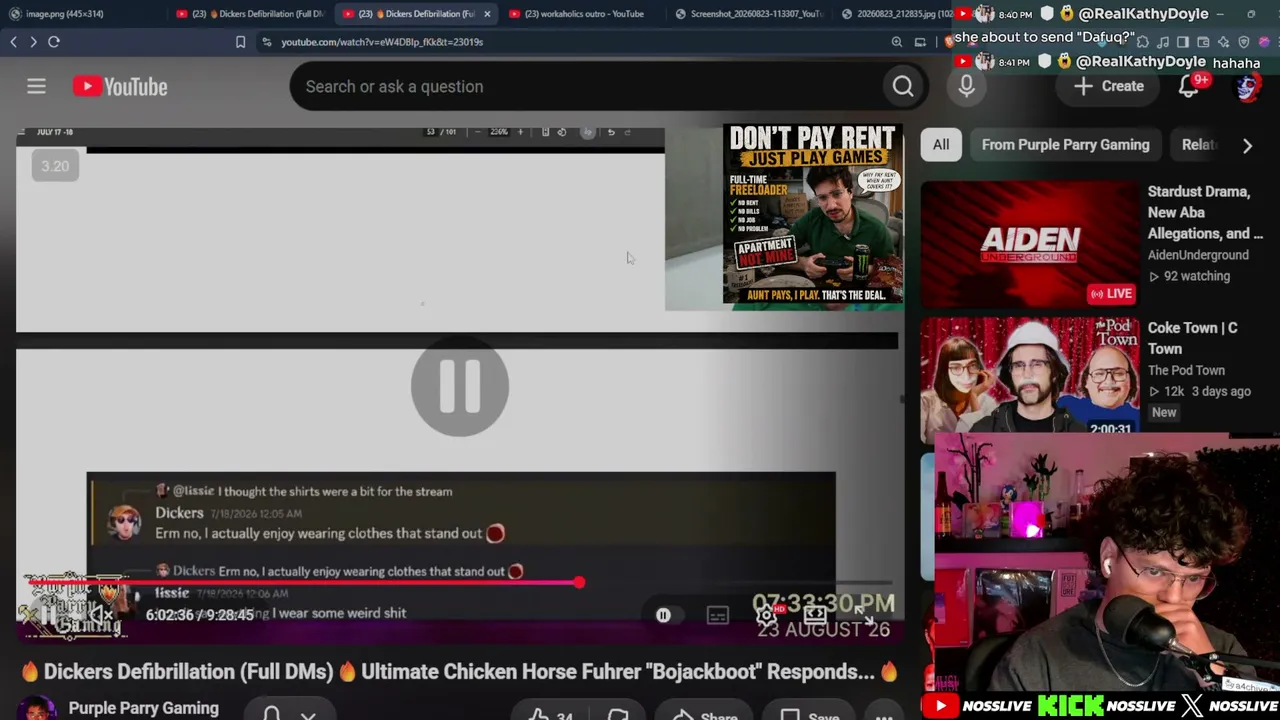The width and height of the screenshot is (1280, 720).
Task: Open the account avatar menu
Action: (x=1247, y=87)
